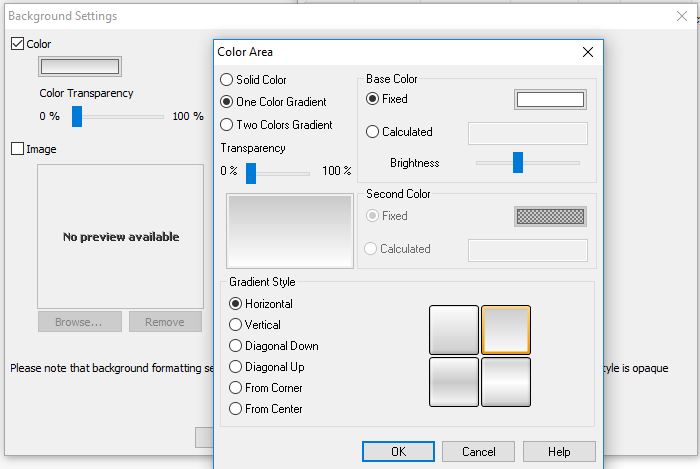Pick Diagonal Down gradient style
This screenshot has width=700, height=469.
pyautogui.click(x=236, y=346)
